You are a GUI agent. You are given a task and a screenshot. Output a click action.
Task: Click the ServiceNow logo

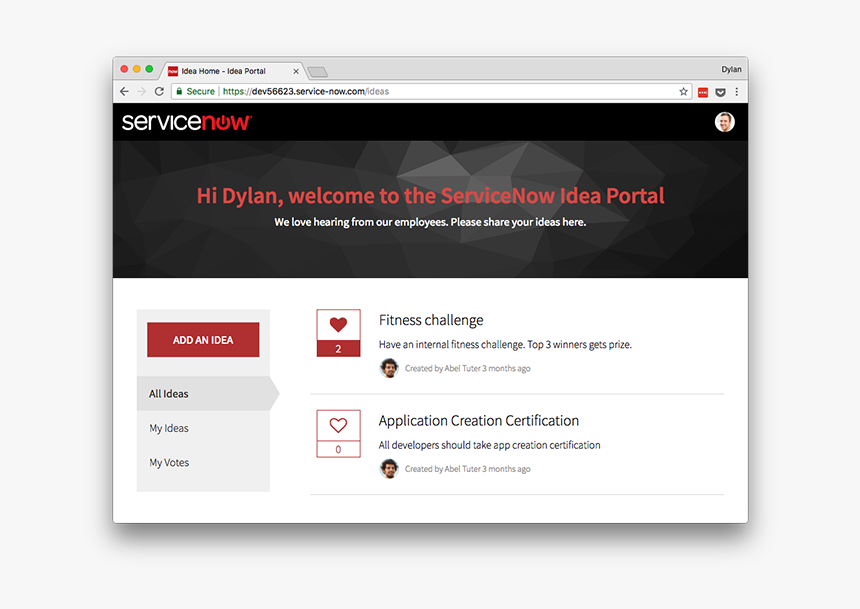186,122
